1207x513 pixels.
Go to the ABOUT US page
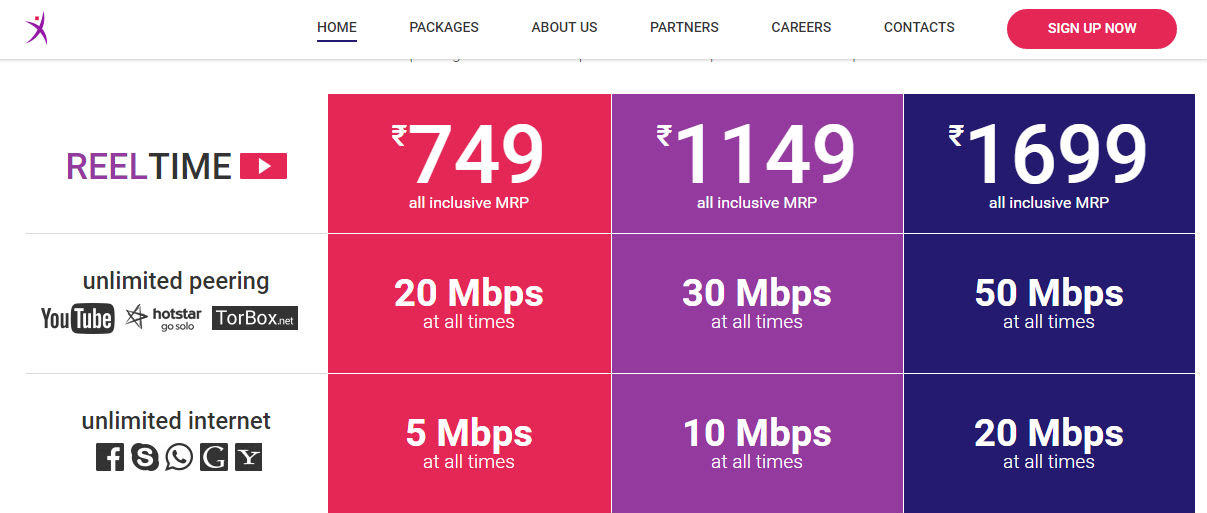pos(564,28)
